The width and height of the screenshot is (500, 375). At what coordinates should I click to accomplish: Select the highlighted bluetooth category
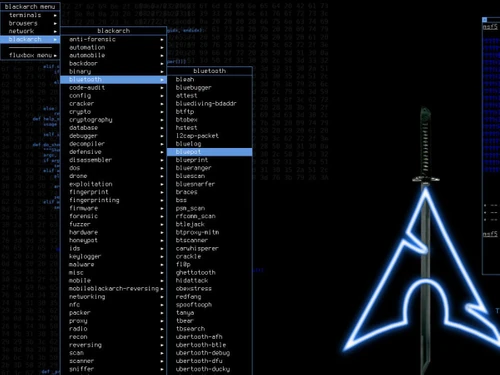coord(113,79)
